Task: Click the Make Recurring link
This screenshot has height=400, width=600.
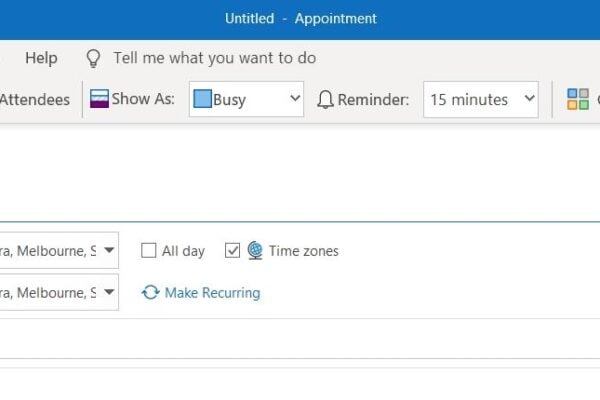Action: pos(212,293)
